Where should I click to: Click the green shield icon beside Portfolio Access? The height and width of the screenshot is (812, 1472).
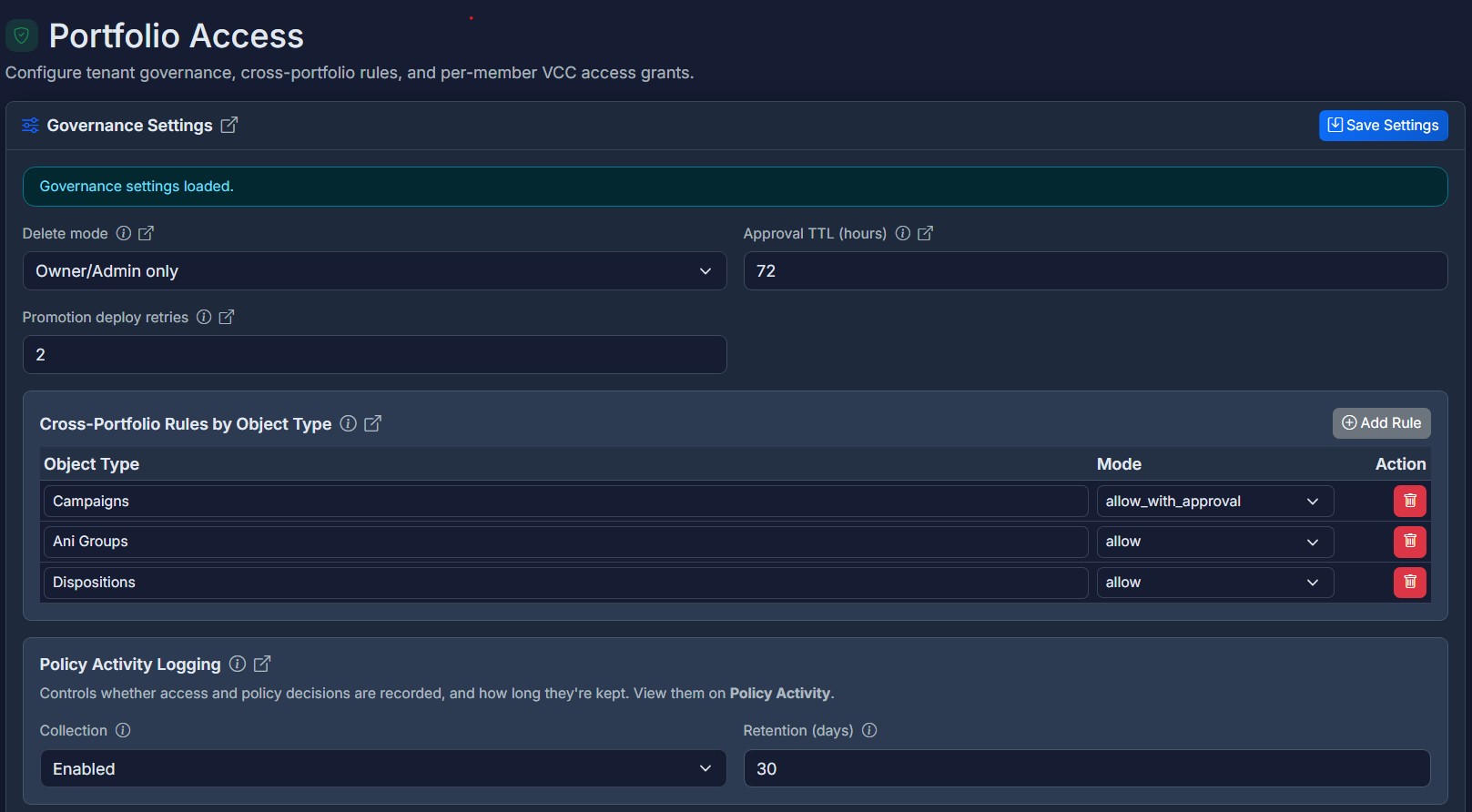click(x=21, y=36)
